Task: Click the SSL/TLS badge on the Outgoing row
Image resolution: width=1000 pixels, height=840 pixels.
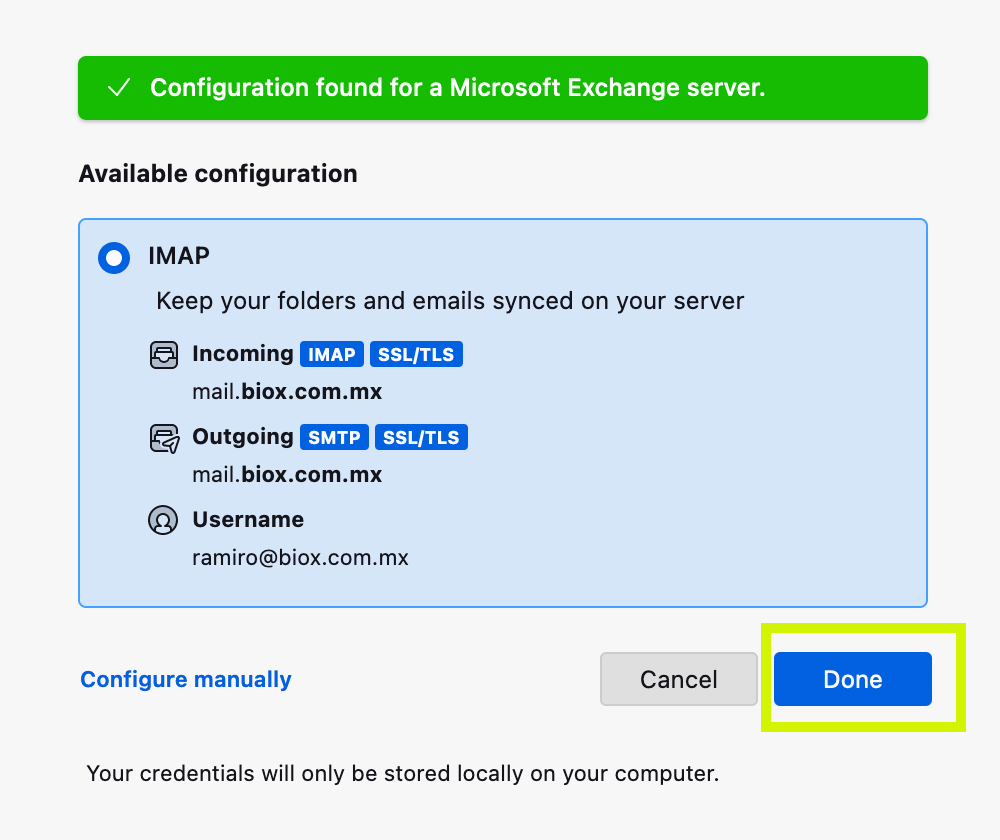Action: pyautogui.click(x=421, y=437)
